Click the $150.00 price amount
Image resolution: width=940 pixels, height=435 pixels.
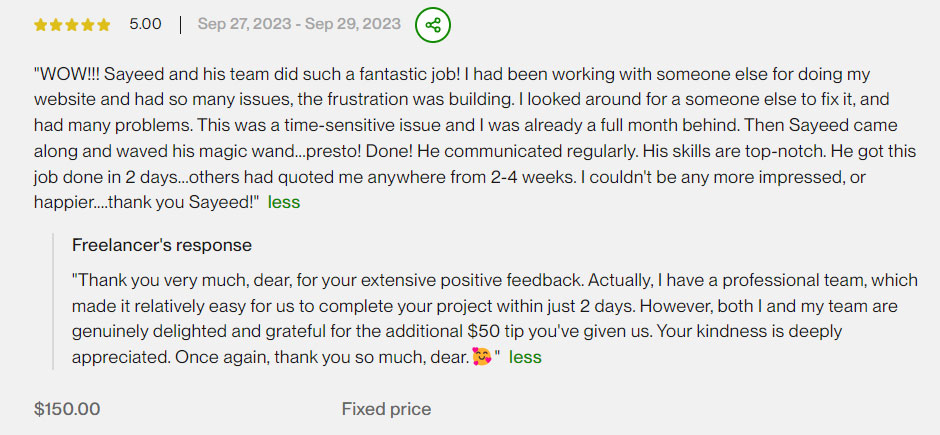(67, 409)
